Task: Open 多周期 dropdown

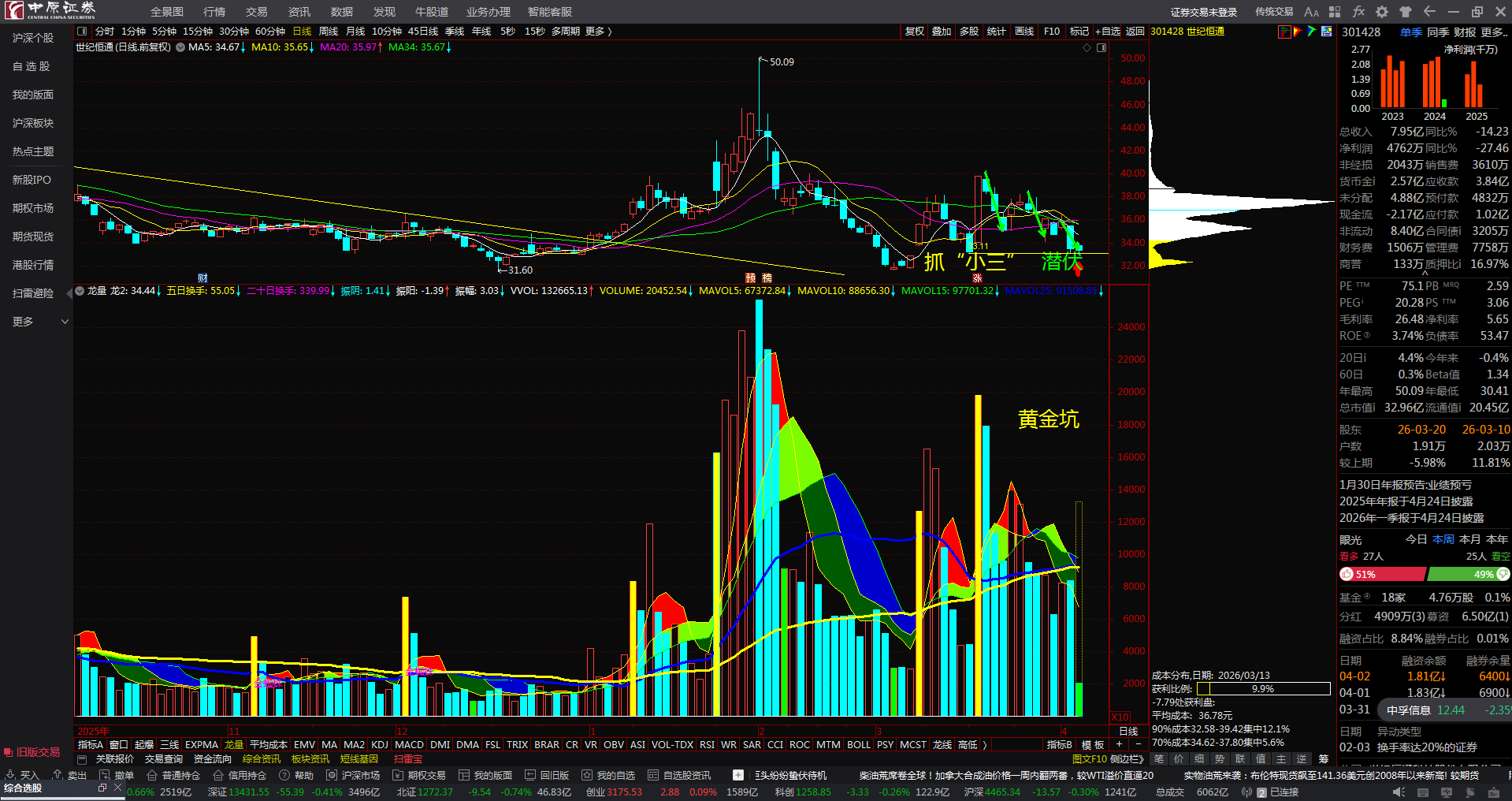Action: [x=566, y=32]
